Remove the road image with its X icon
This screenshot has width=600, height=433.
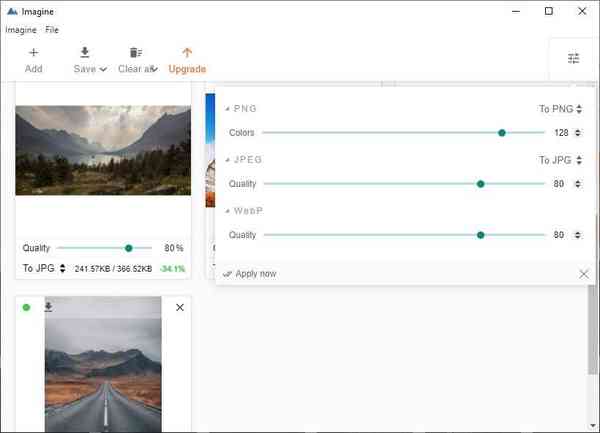(180, 307)
